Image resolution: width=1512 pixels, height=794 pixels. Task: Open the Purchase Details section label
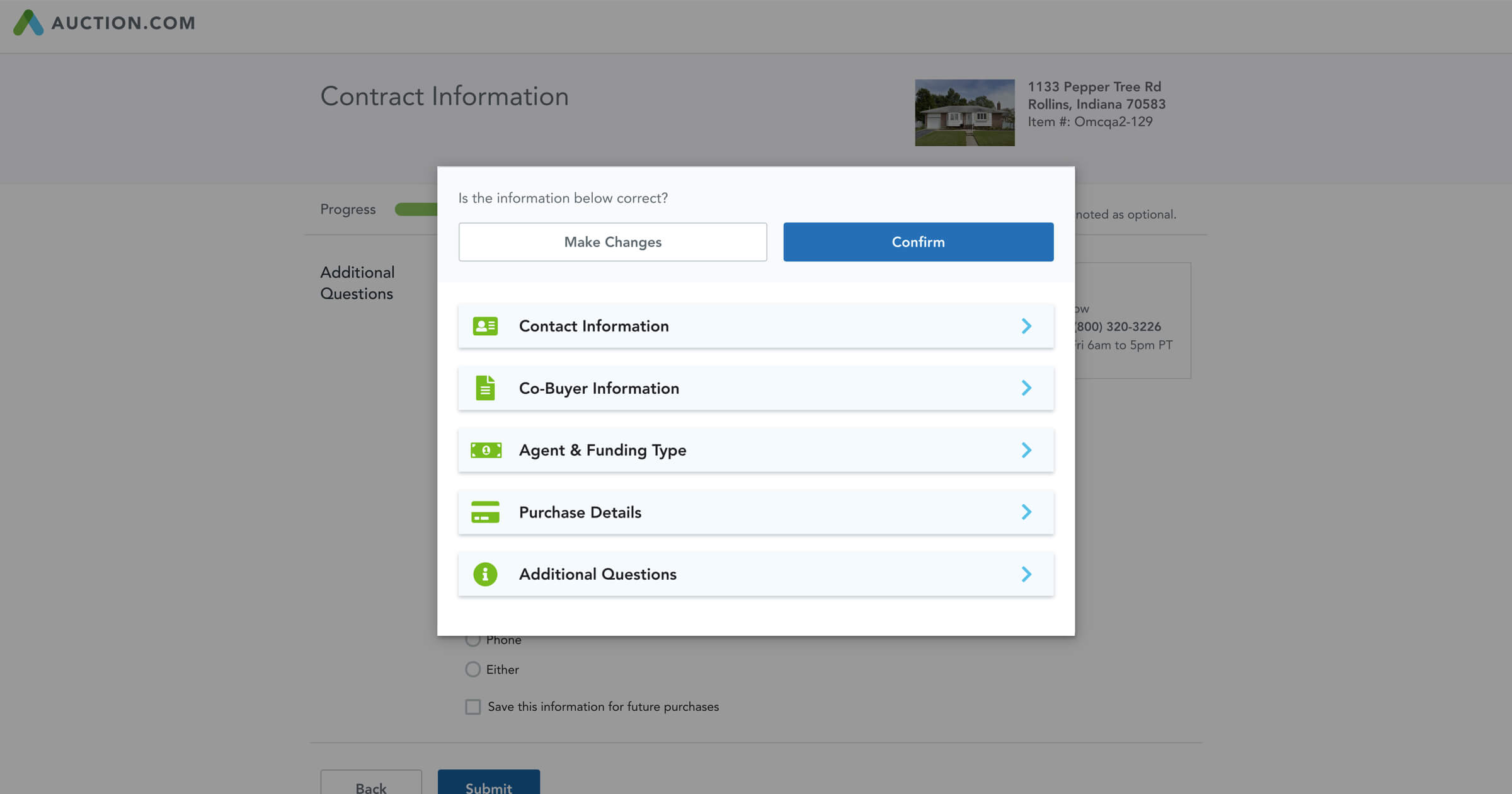pyautogui.click(x=580, y=512)
